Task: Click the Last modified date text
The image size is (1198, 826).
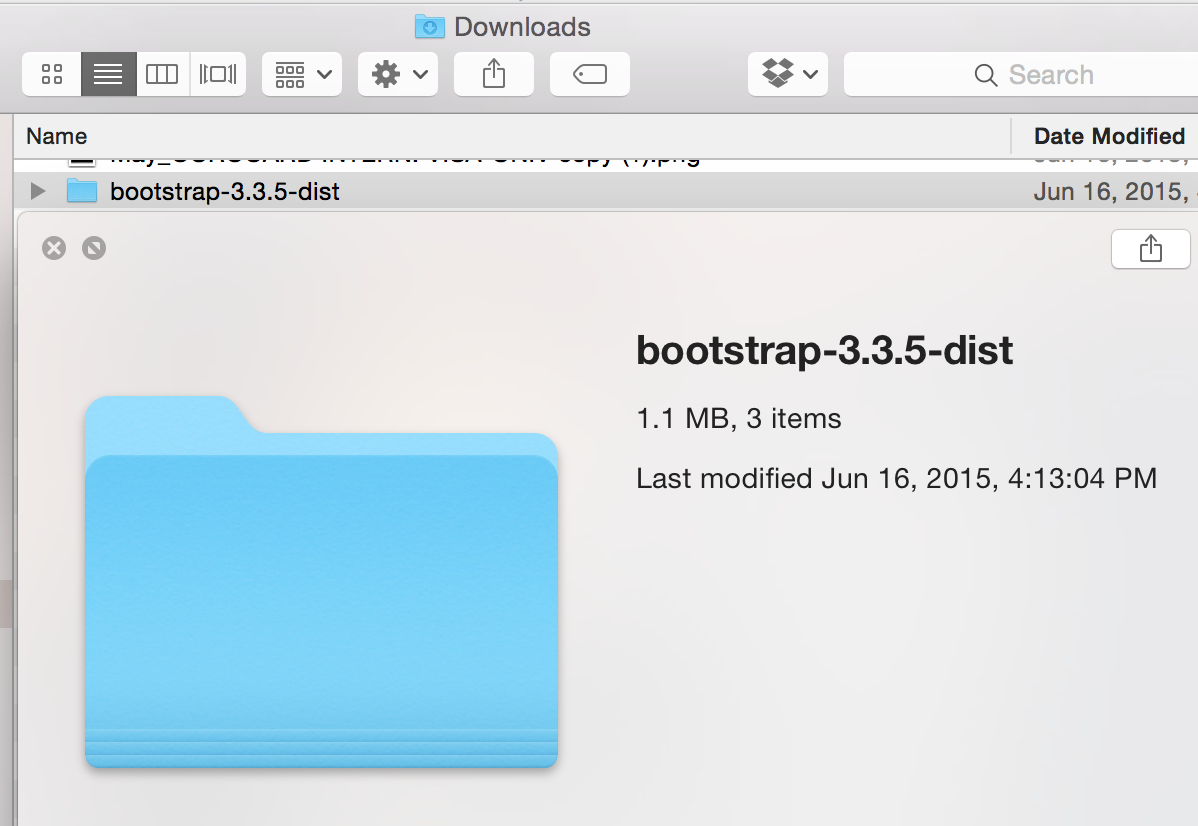Action: tap(897, 478)
